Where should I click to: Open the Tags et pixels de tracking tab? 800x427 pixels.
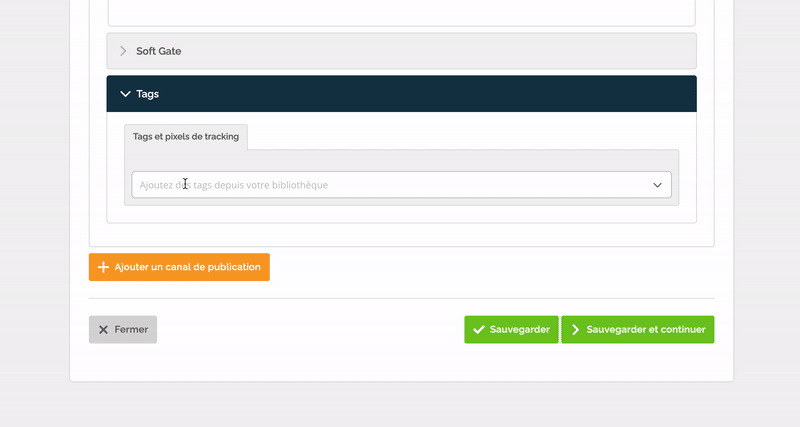186,137
